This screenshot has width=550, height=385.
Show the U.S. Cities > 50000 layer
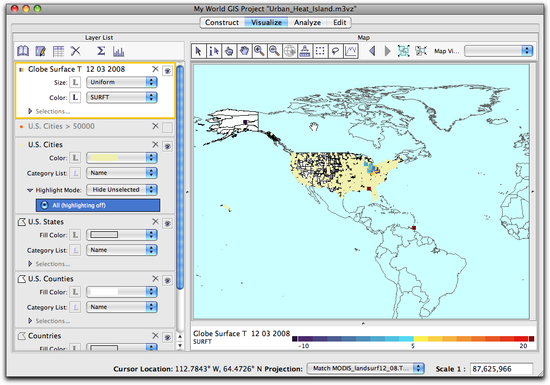168,128
